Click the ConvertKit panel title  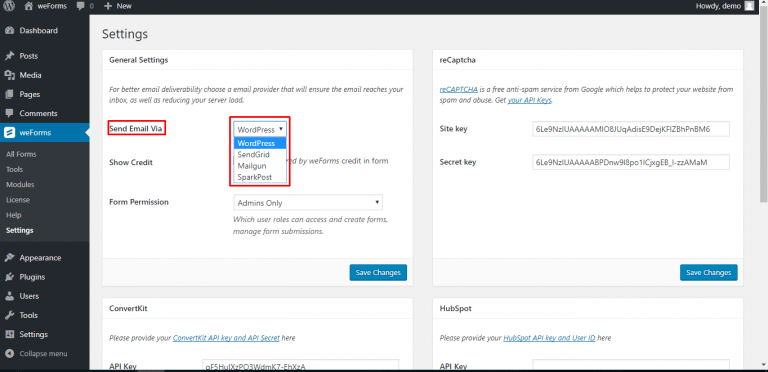click(128, 308)
